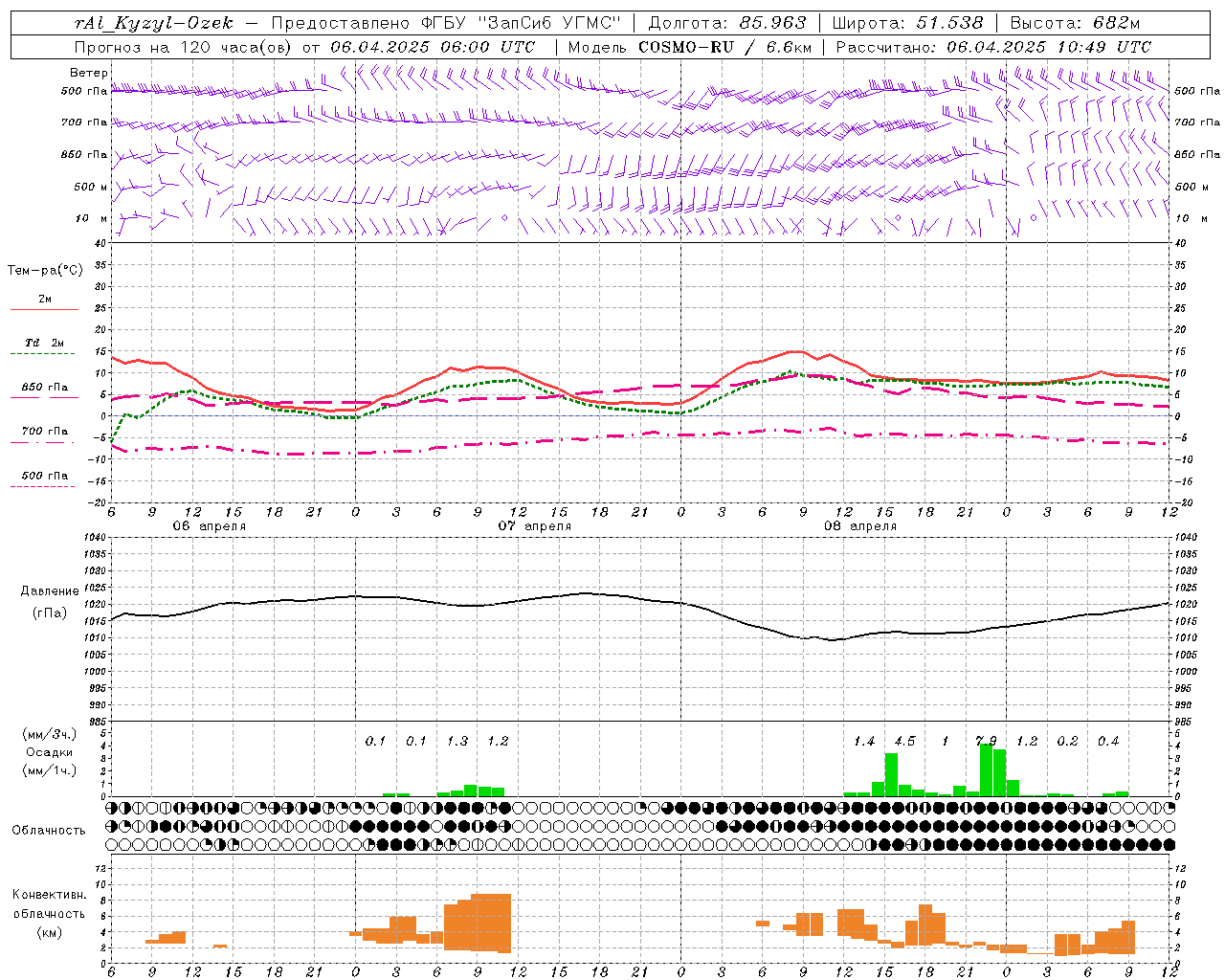Click the precipitation total 4.5
Image resolution: width=1225 pixels, height=980 pixels.
tap(904, 742)
